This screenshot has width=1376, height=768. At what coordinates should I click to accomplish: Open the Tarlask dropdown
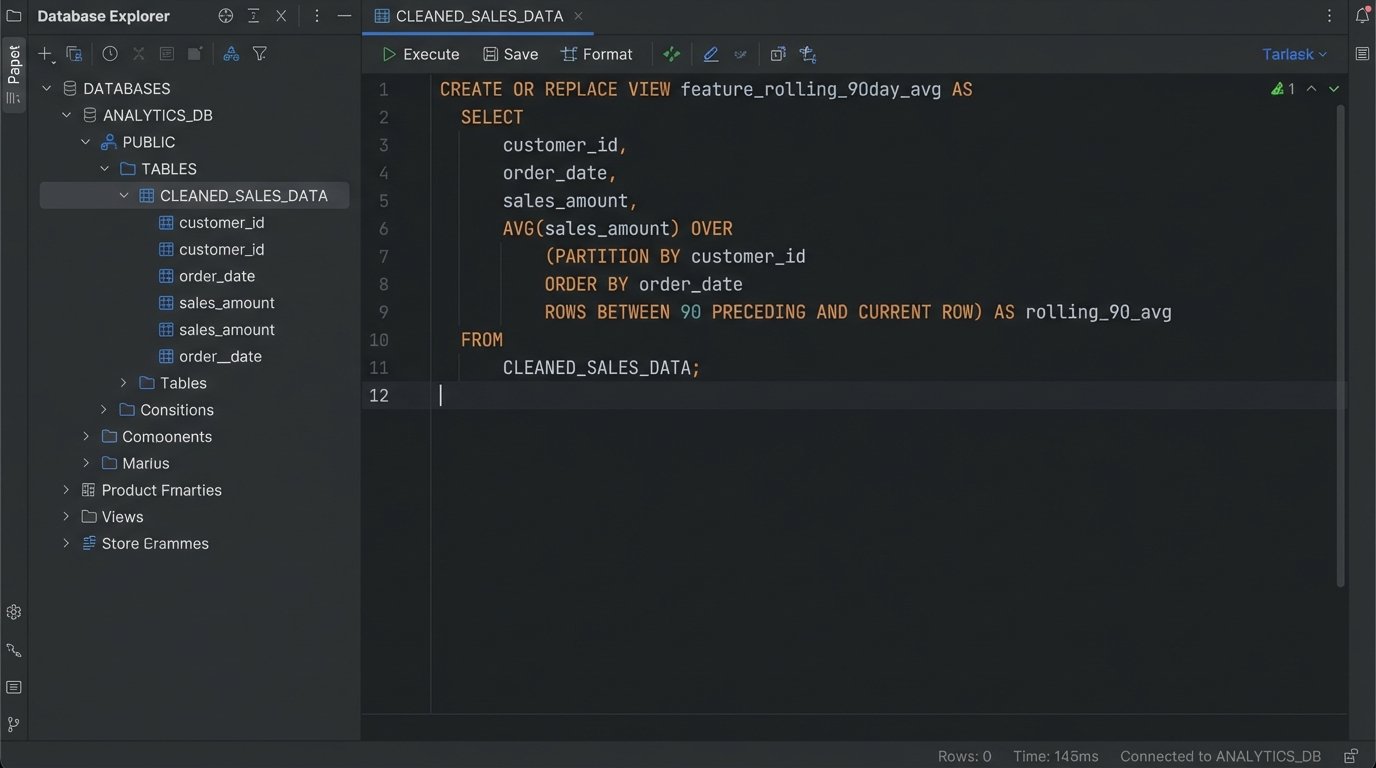1294,54
